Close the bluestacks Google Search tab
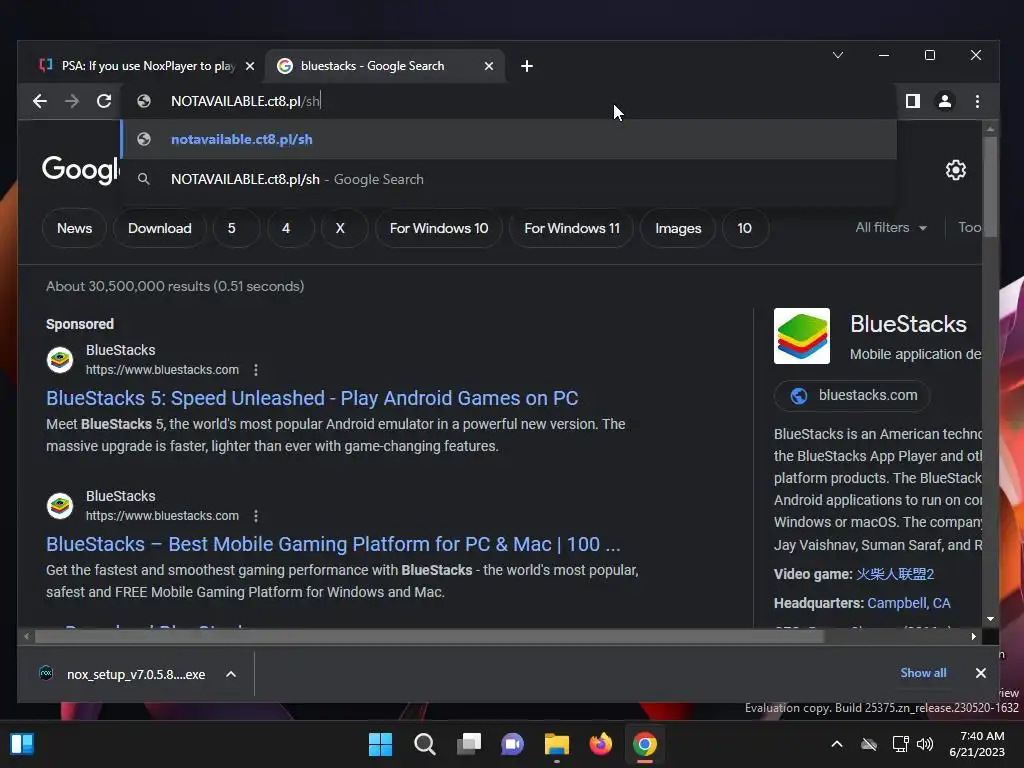The width and height of the screenshot is (1024, 768). click(x=488, y=66)
